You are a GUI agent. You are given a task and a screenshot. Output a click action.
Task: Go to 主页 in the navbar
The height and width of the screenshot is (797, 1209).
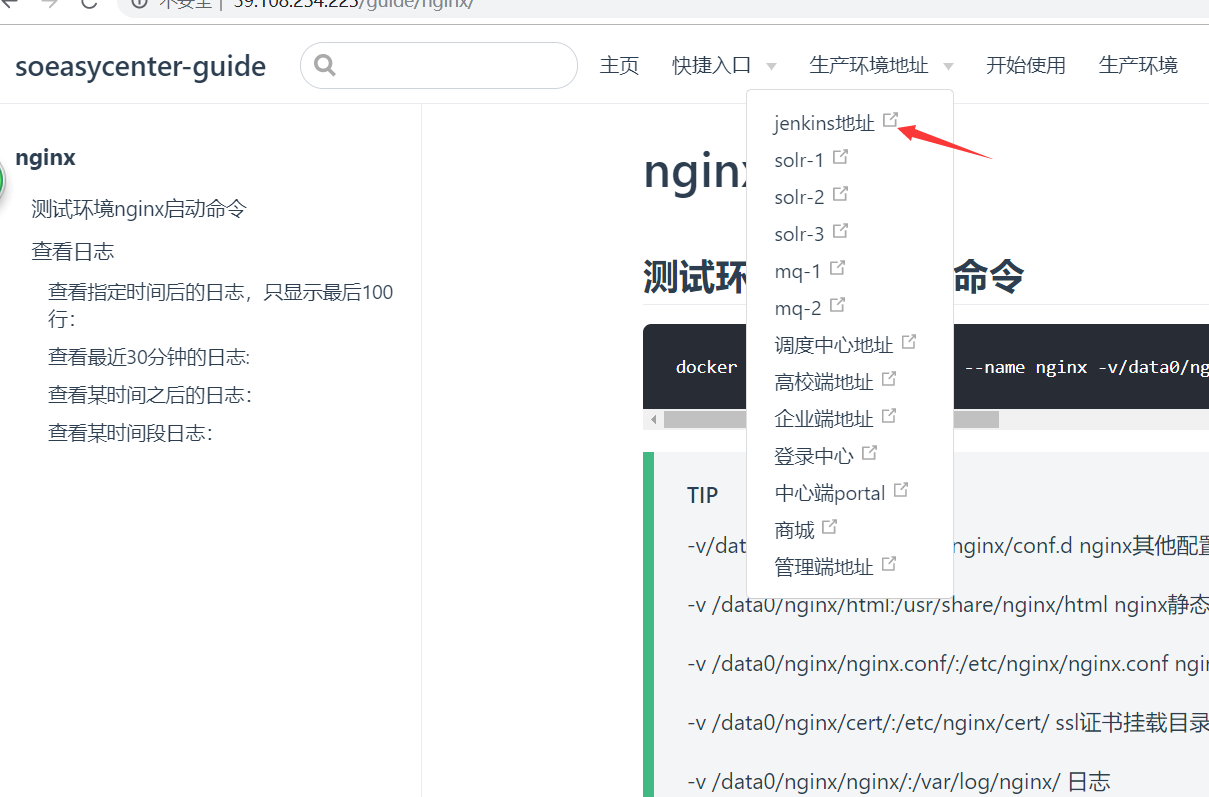pyautogui.click(x=619, y=65)
